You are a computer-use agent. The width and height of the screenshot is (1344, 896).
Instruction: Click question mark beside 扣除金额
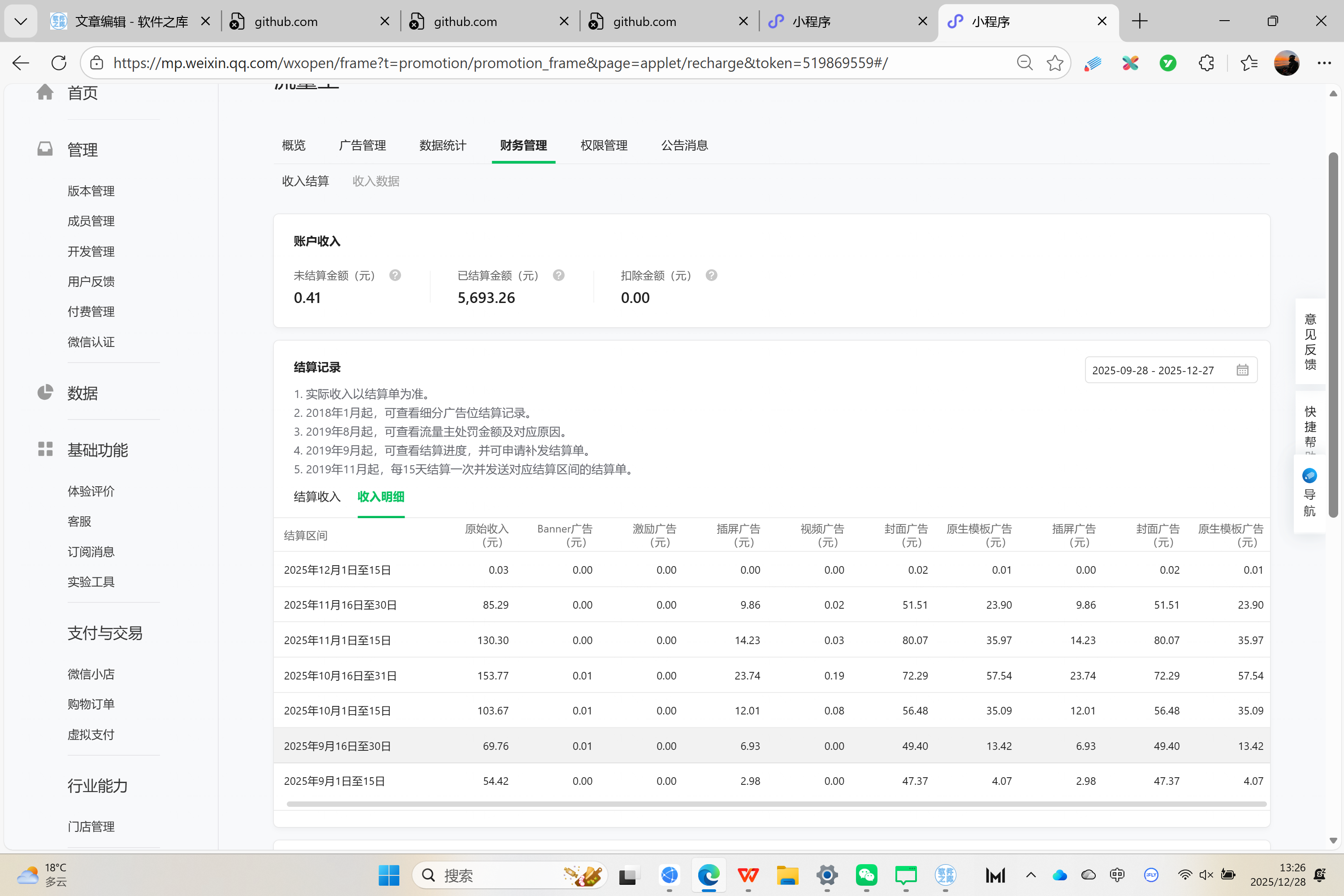point(711,275)
